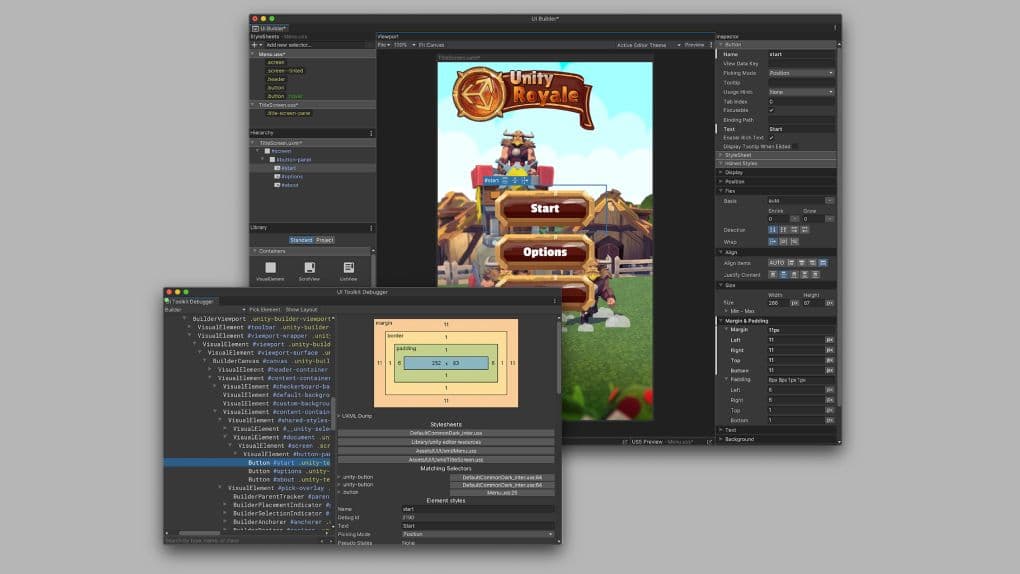Click the Options button in the canvas
Screen dimensions: 1020x574
click(x=544, y=252)
